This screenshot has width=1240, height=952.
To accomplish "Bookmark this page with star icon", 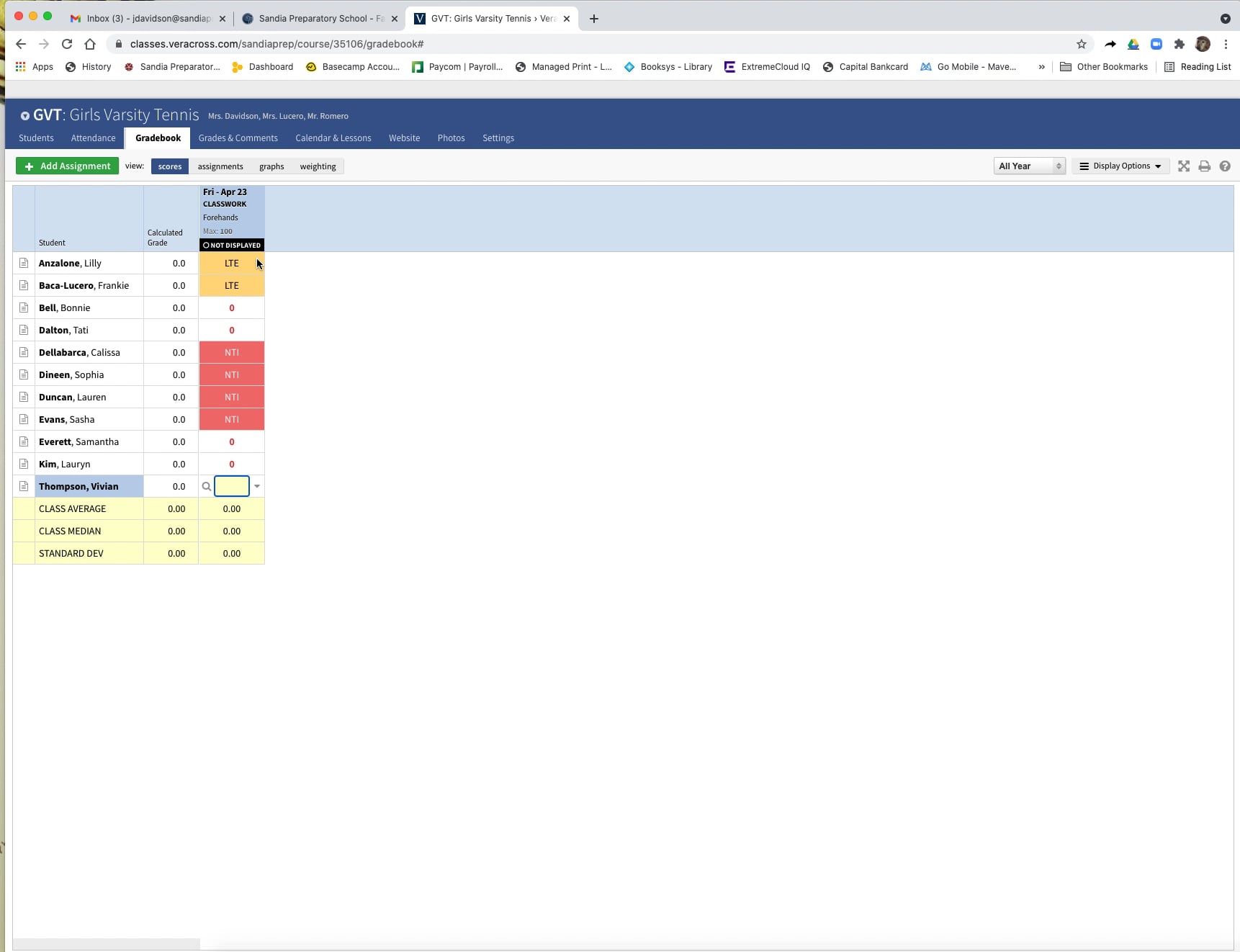I will coord(1082,44).
